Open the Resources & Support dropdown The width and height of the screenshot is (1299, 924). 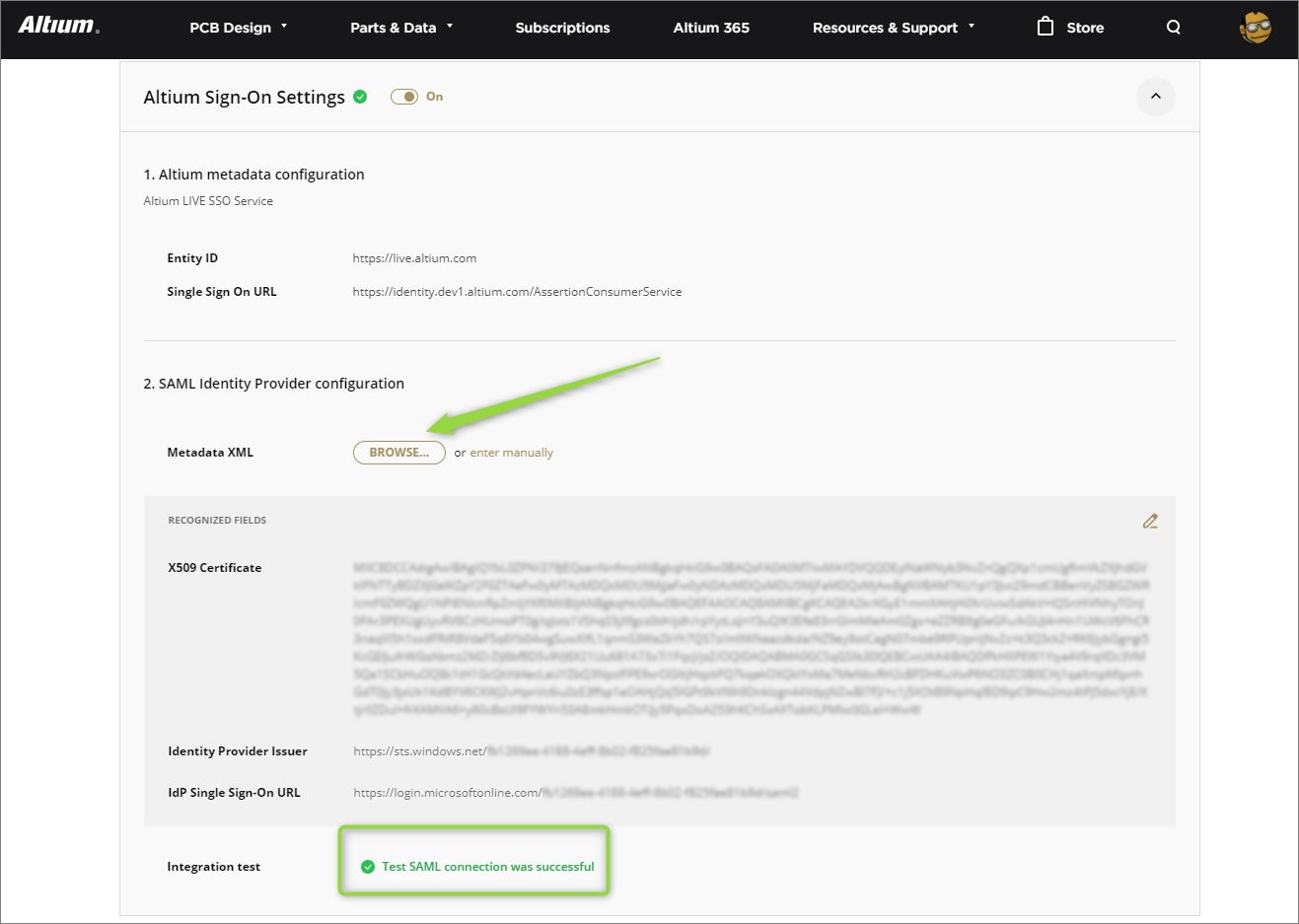click(x=893, y=28)
